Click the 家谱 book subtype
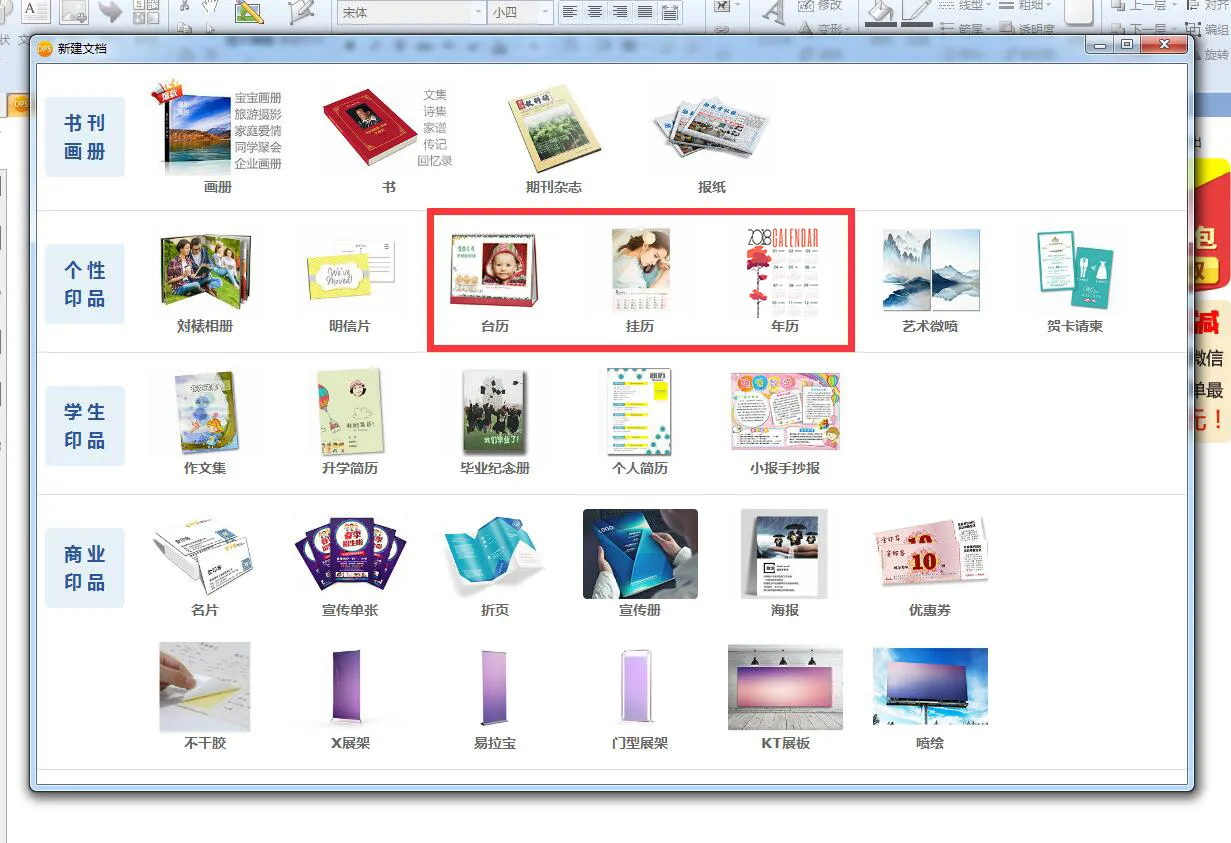 435,127
